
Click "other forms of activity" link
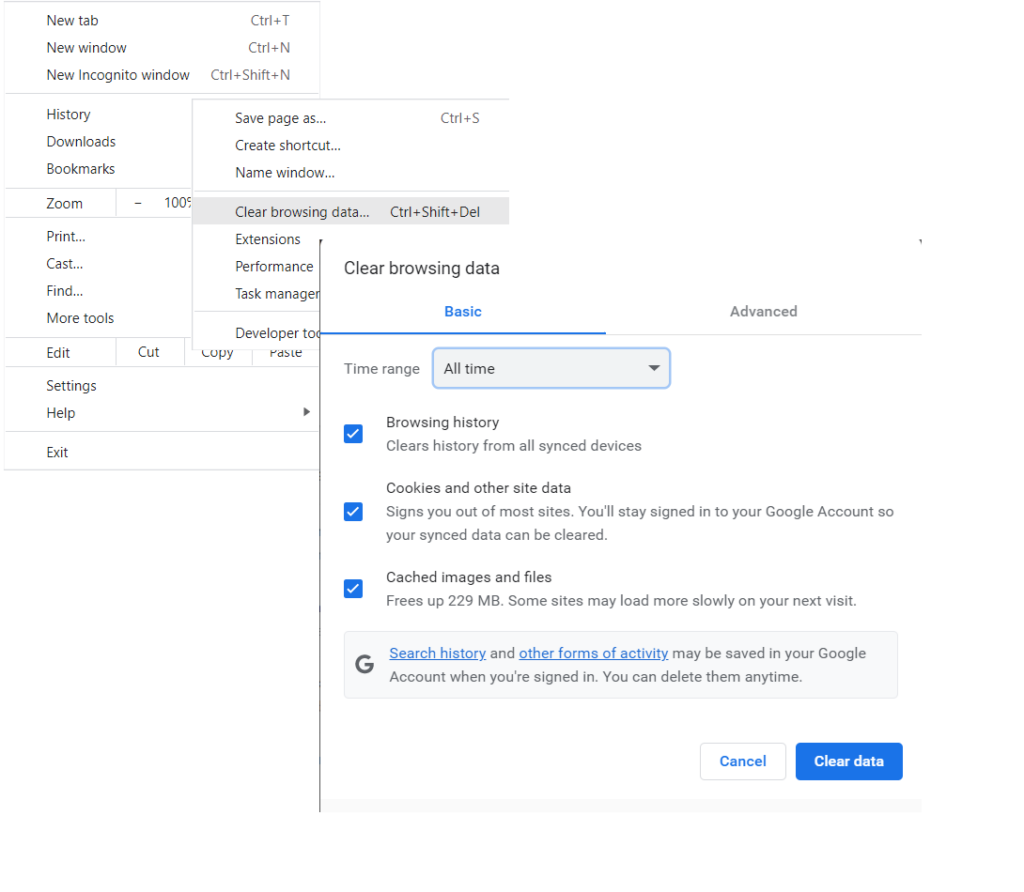(x=593, y=653)
